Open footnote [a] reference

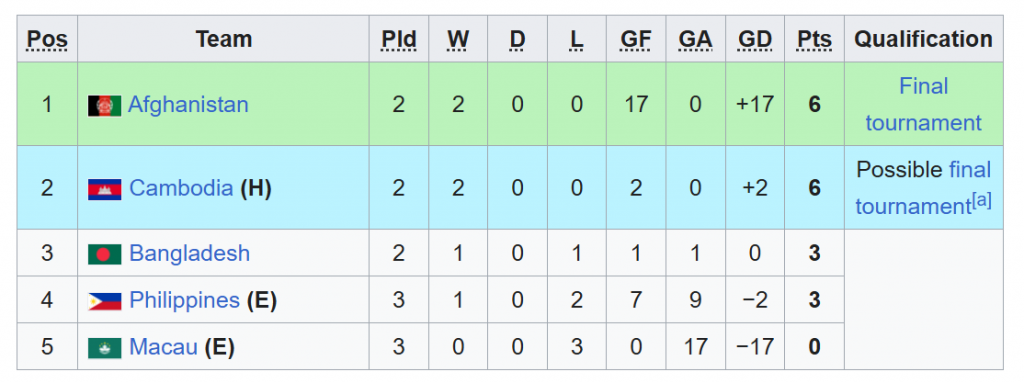[x=982, y=201]
